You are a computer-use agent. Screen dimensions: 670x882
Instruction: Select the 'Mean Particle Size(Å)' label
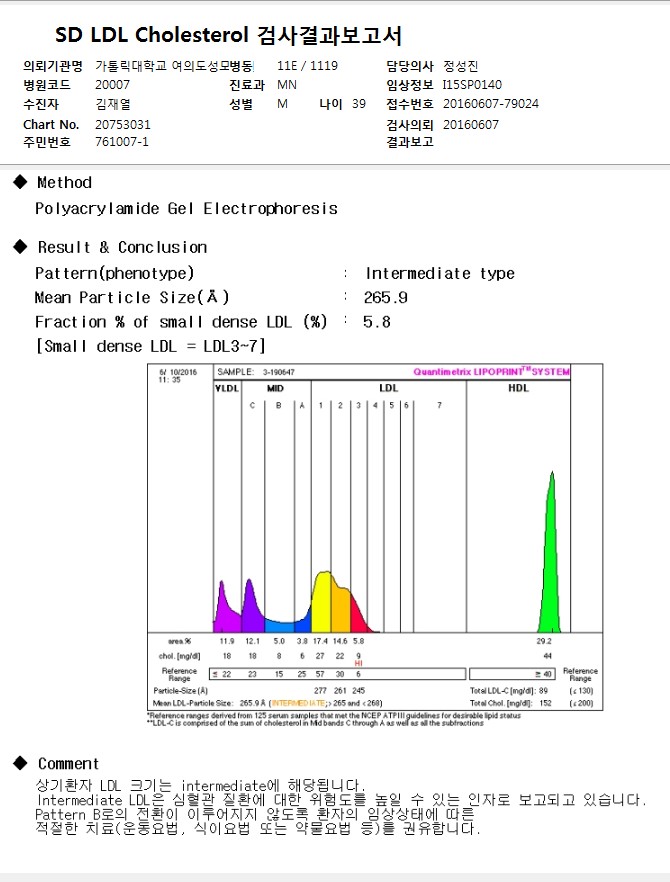[132, 297]
